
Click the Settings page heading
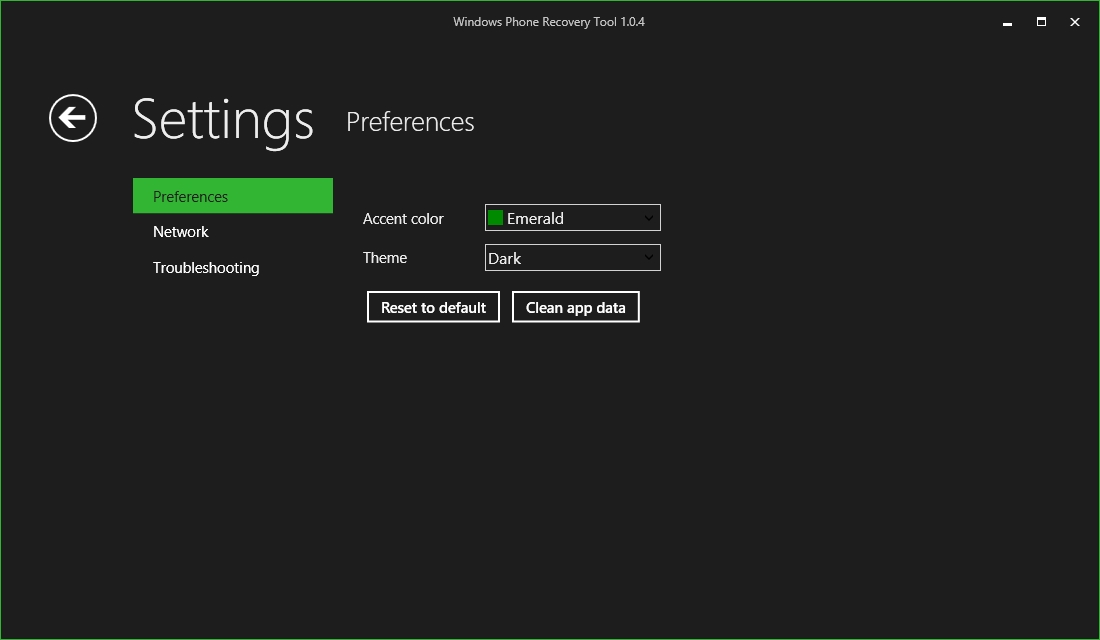(x=223, y=121)
